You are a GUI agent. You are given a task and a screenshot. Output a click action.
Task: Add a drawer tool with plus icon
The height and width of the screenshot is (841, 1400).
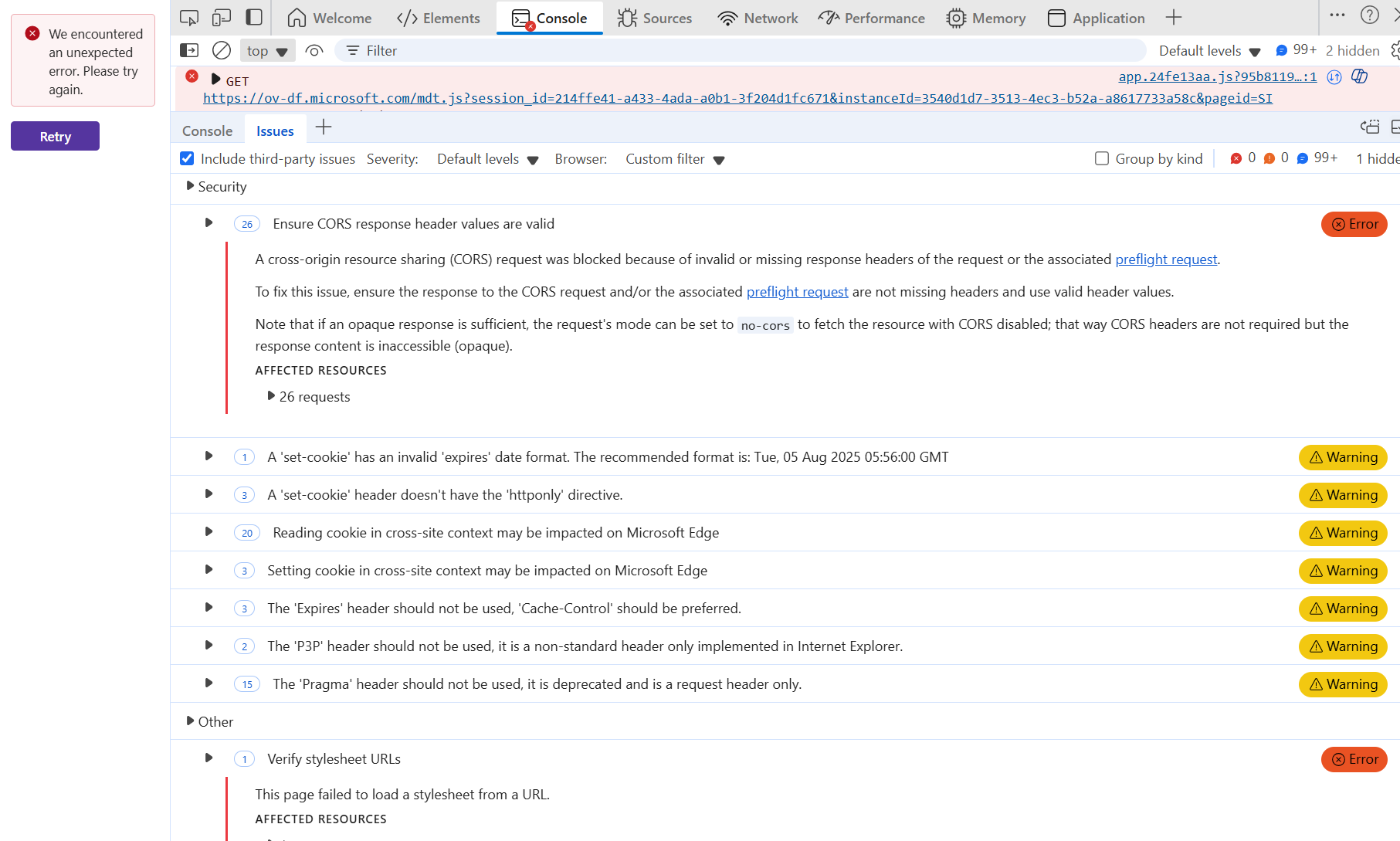point(324,127)
